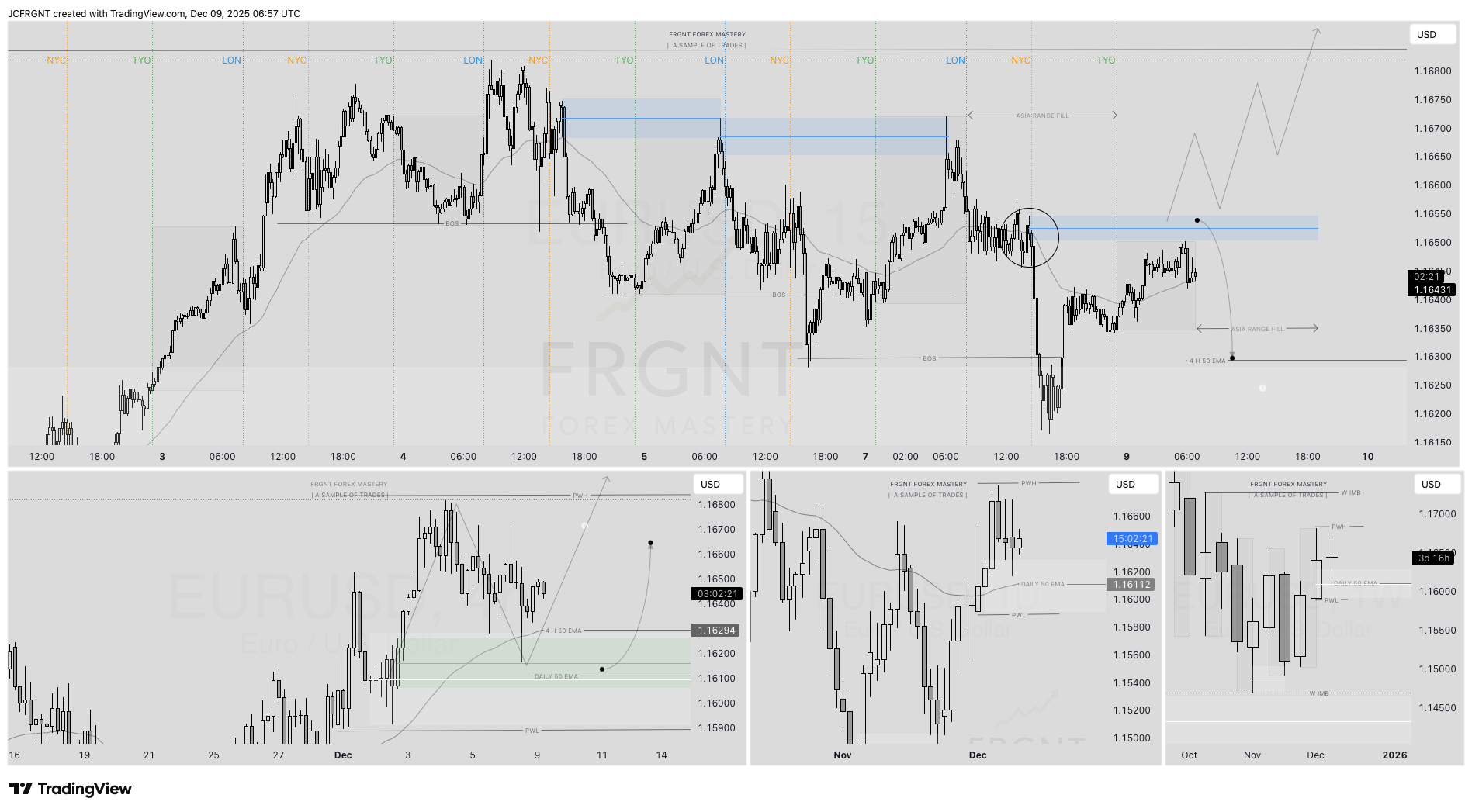Click the 1.15900 price axis label in the lower-left chart

[x=717, y=728]
